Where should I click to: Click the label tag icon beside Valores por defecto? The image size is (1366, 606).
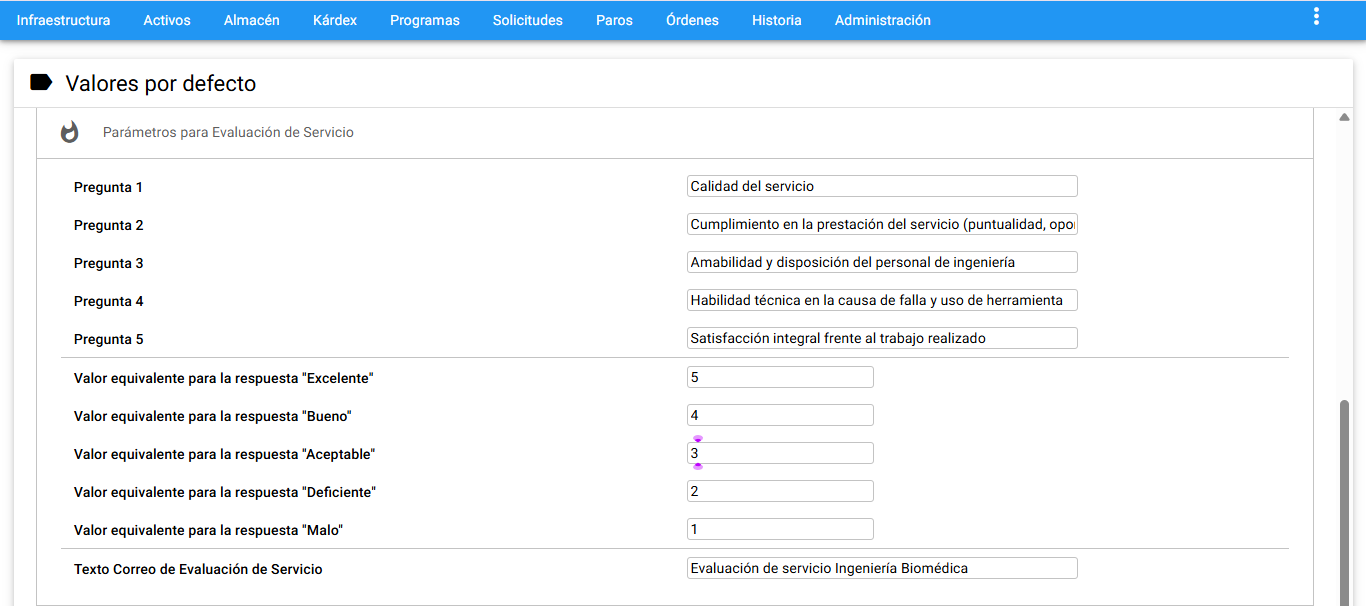[41, 83]
